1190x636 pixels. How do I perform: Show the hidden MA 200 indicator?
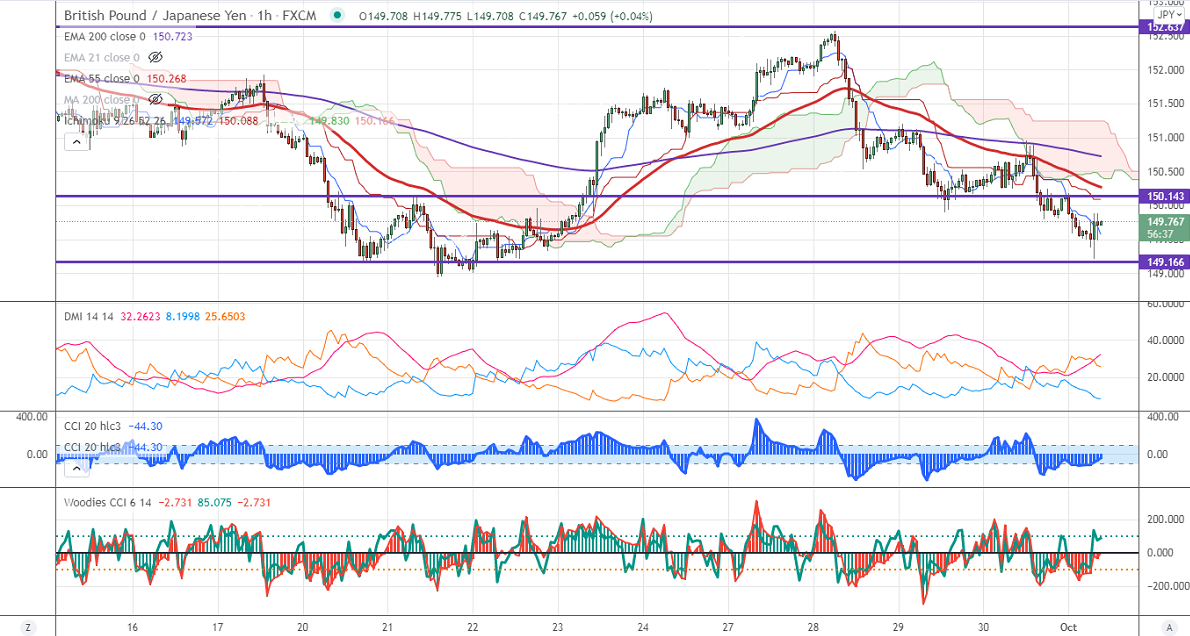point(156,99)
